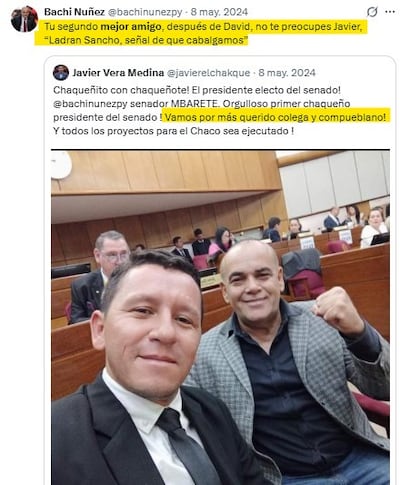The height and width of the screenshot is (485, 400).
Task: Click quoted tweet's 8 may. 2024 date
Action: [287, 73]
